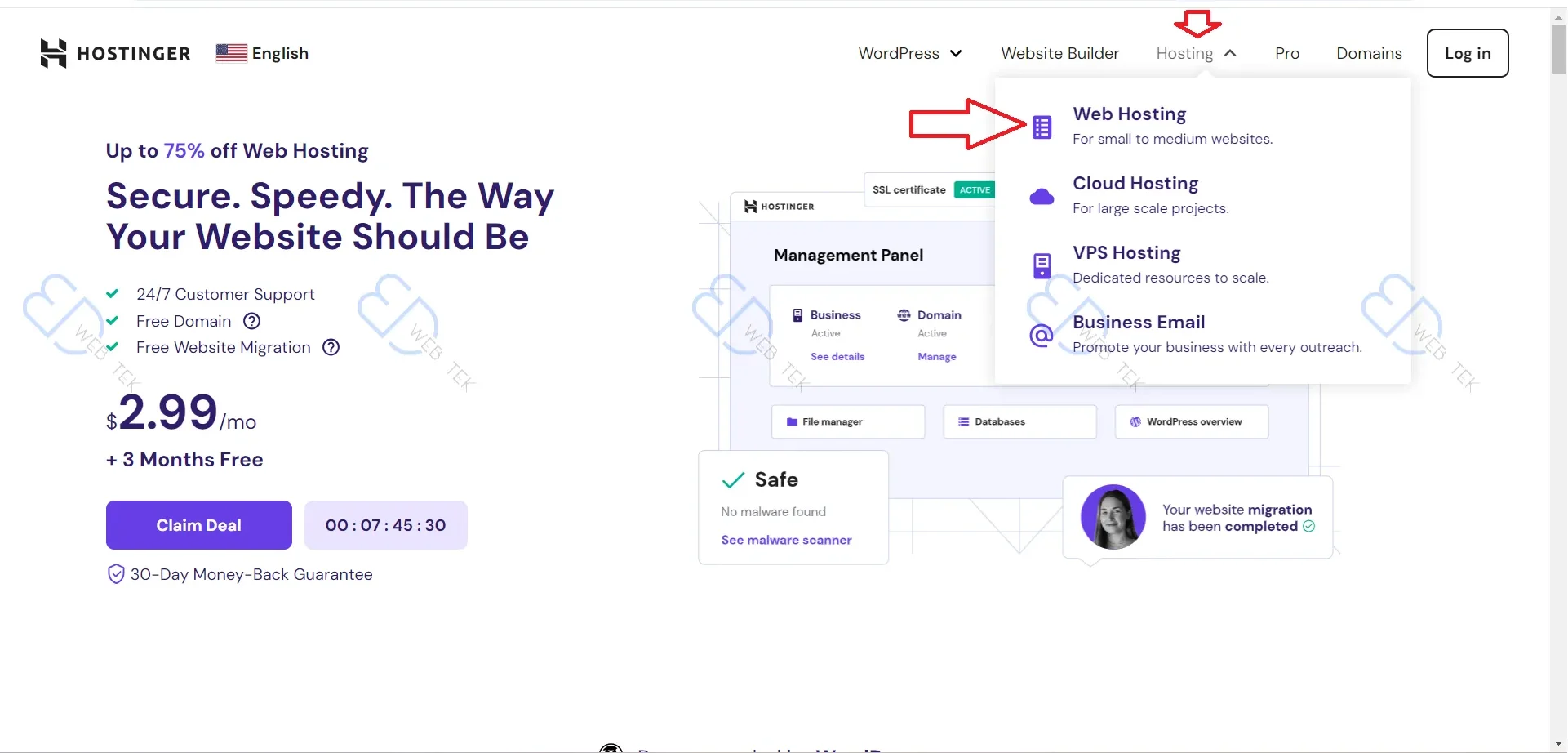Click the countdown timer 00:07:45:30
Viewport: 1568px width, 753px height.
point(386,525)
